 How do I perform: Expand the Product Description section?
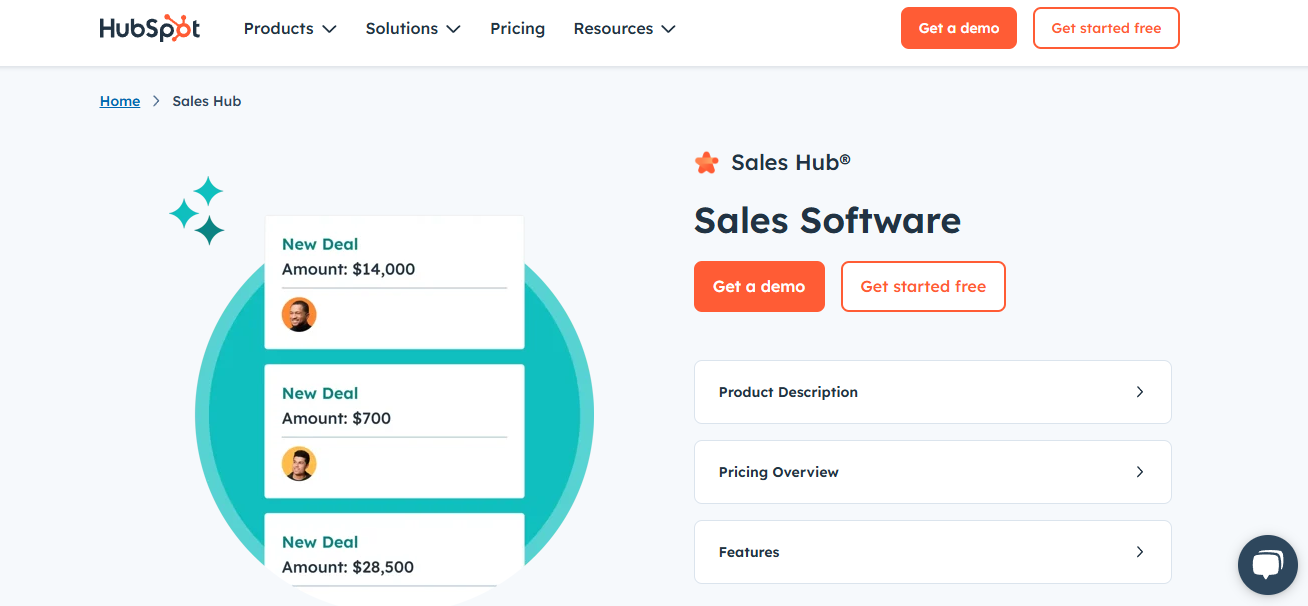tap(932, 392)
